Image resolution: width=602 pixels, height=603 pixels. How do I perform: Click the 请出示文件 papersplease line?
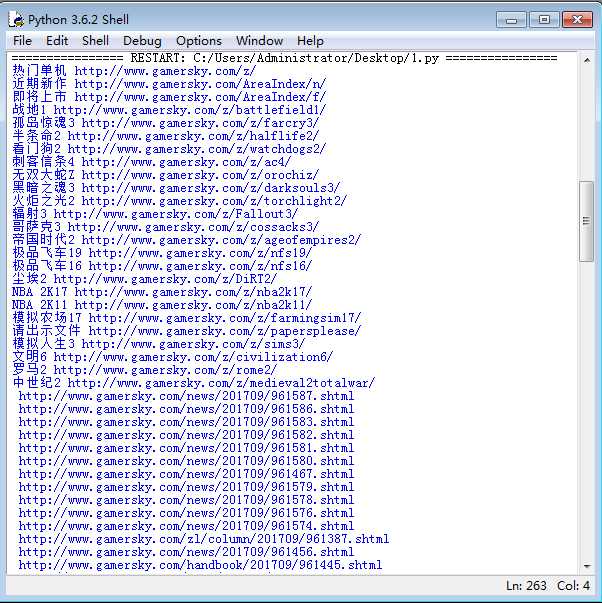[187, 331]
